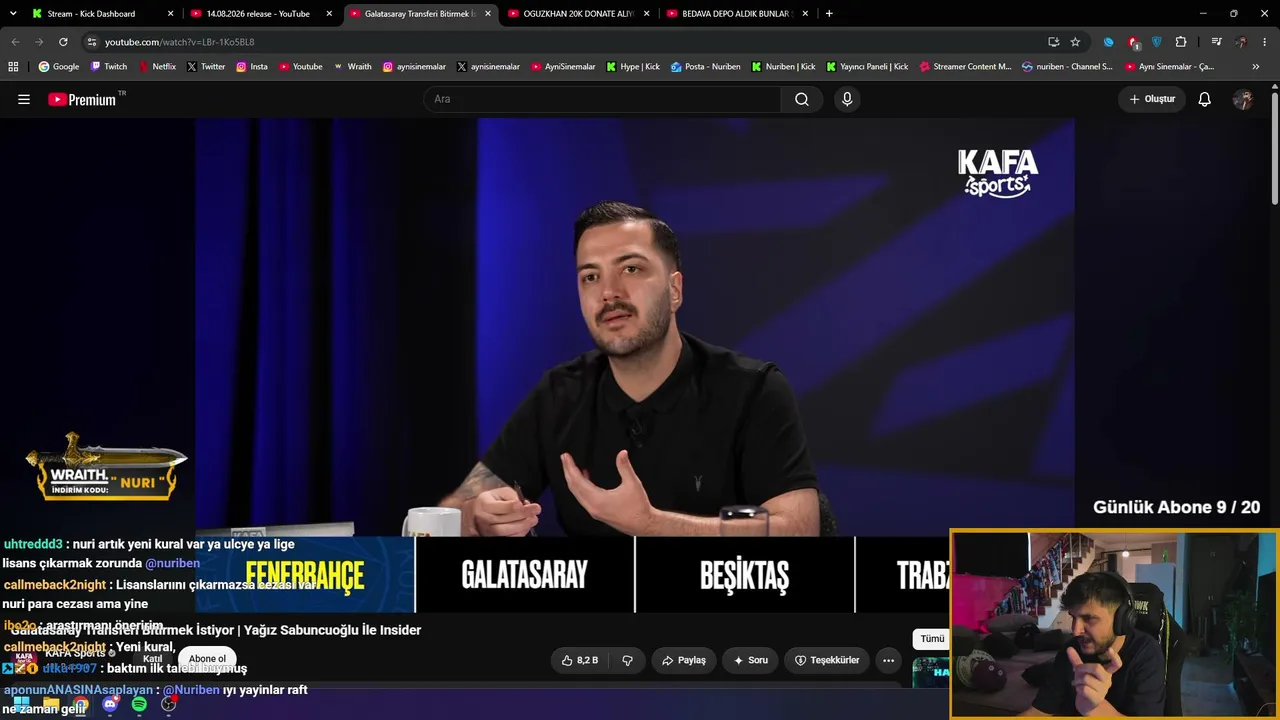Open the Extensions puzzle icon
This screenshot has height=720, width=1280.
[1181, 42]
